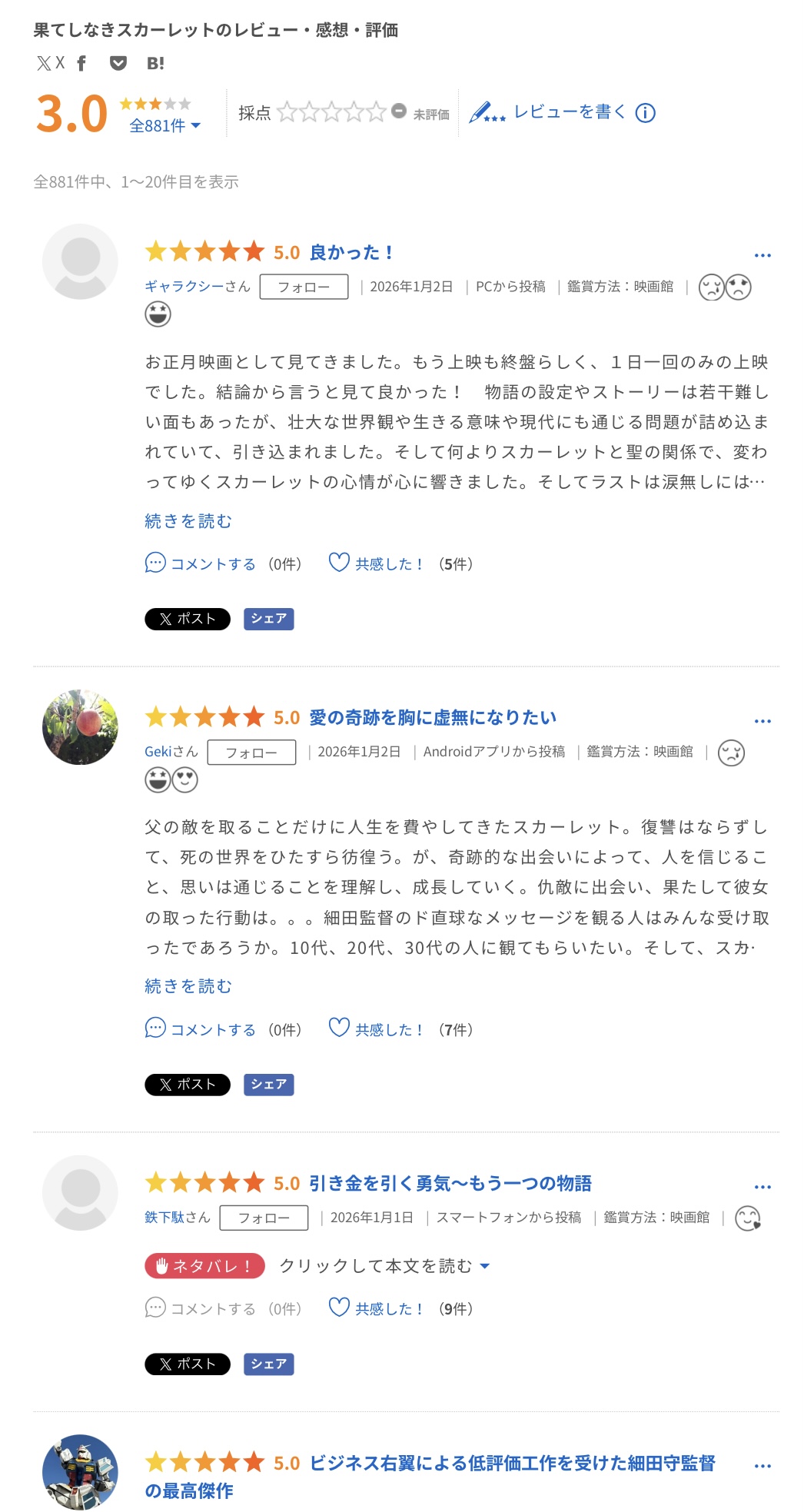Screen dimensions: 804x1512
Task: Open three-dot menu on 愛の奇跡 review
Action: pyautogui.click(x=762, y=721)
